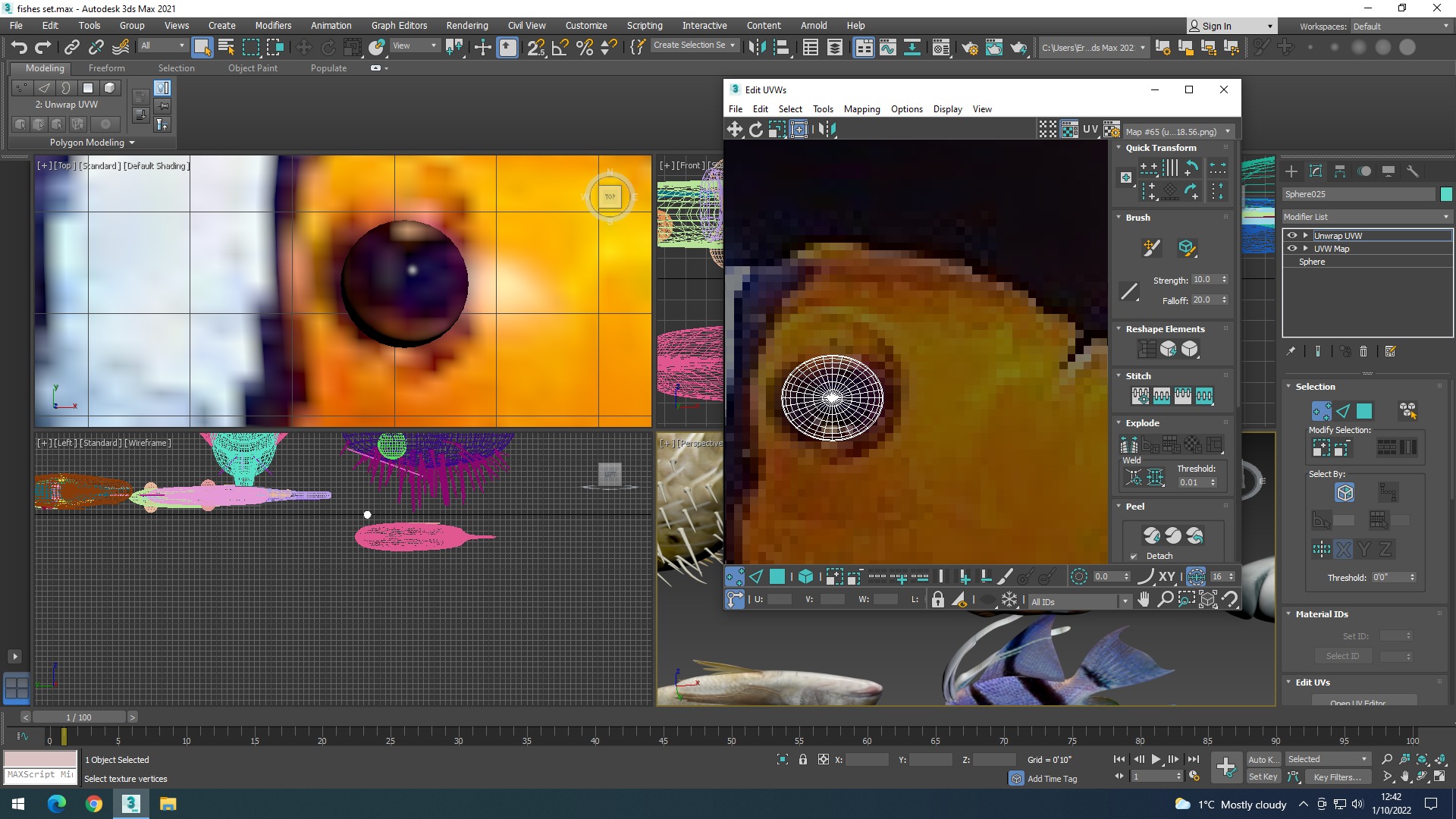1456x819 pixels.
Task: Click Paint Move brush in Brush rollout
Action: tap(1152, 248)
